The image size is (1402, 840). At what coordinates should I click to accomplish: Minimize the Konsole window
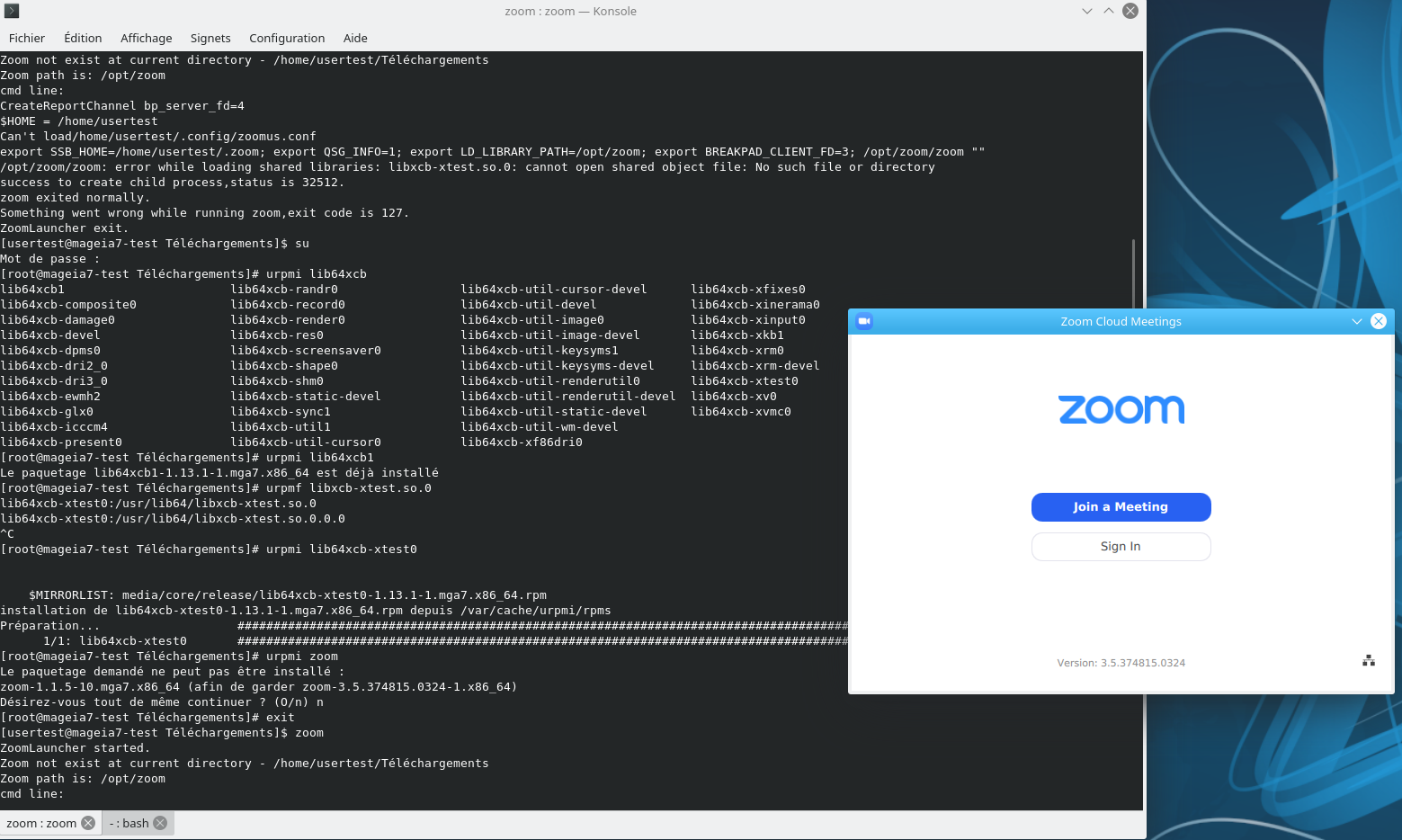[x=1087, y=11]
